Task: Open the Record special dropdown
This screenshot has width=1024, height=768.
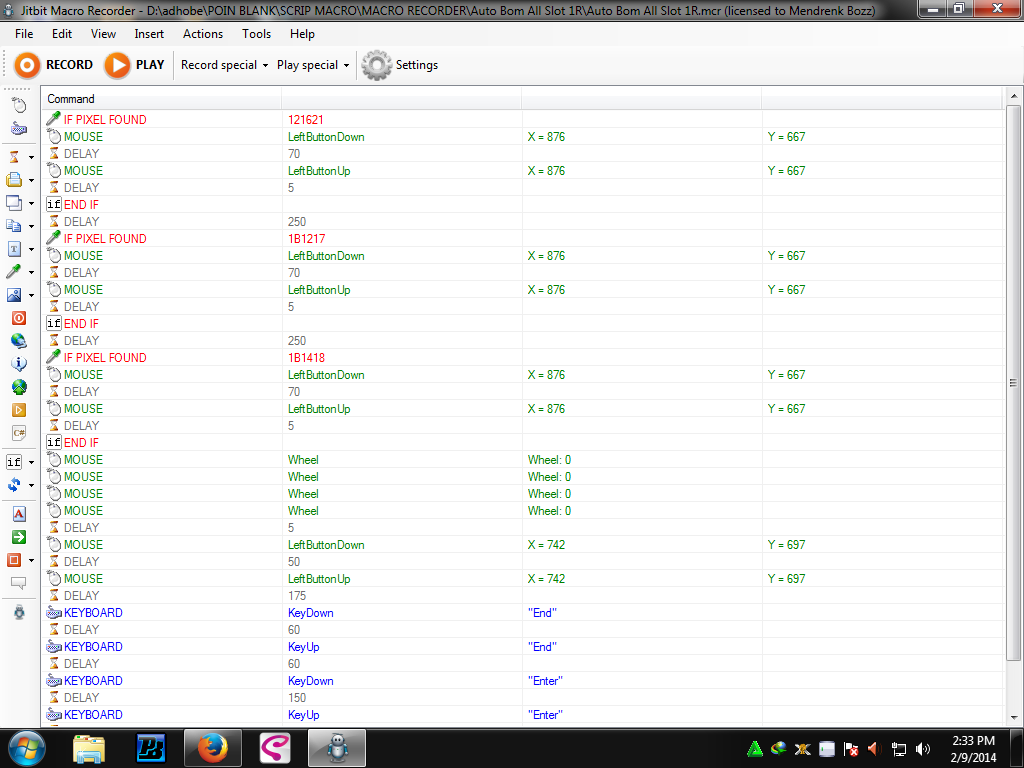Action: (224, 65)
